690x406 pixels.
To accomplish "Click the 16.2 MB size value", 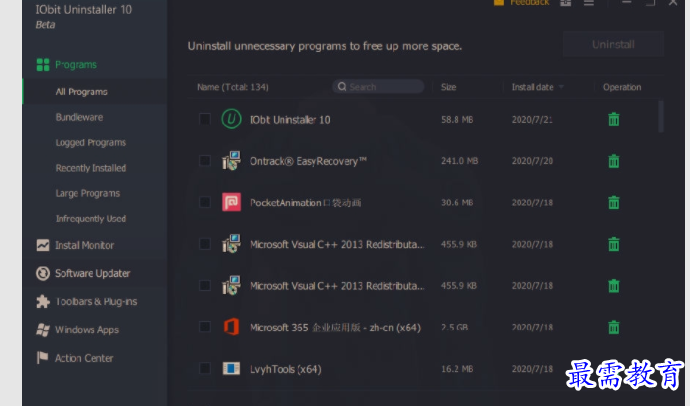I will 457,369.
